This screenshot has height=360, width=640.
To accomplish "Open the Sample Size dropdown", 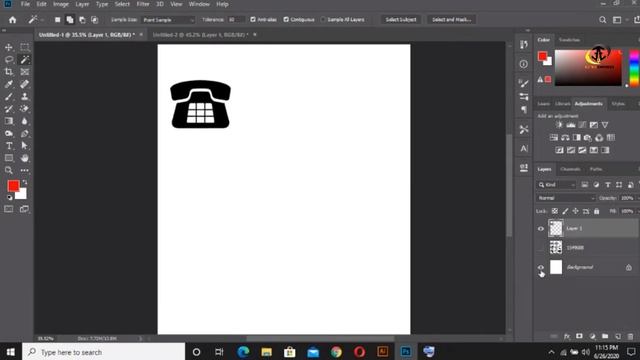I will pyautogui.click(x=168, y=20).
